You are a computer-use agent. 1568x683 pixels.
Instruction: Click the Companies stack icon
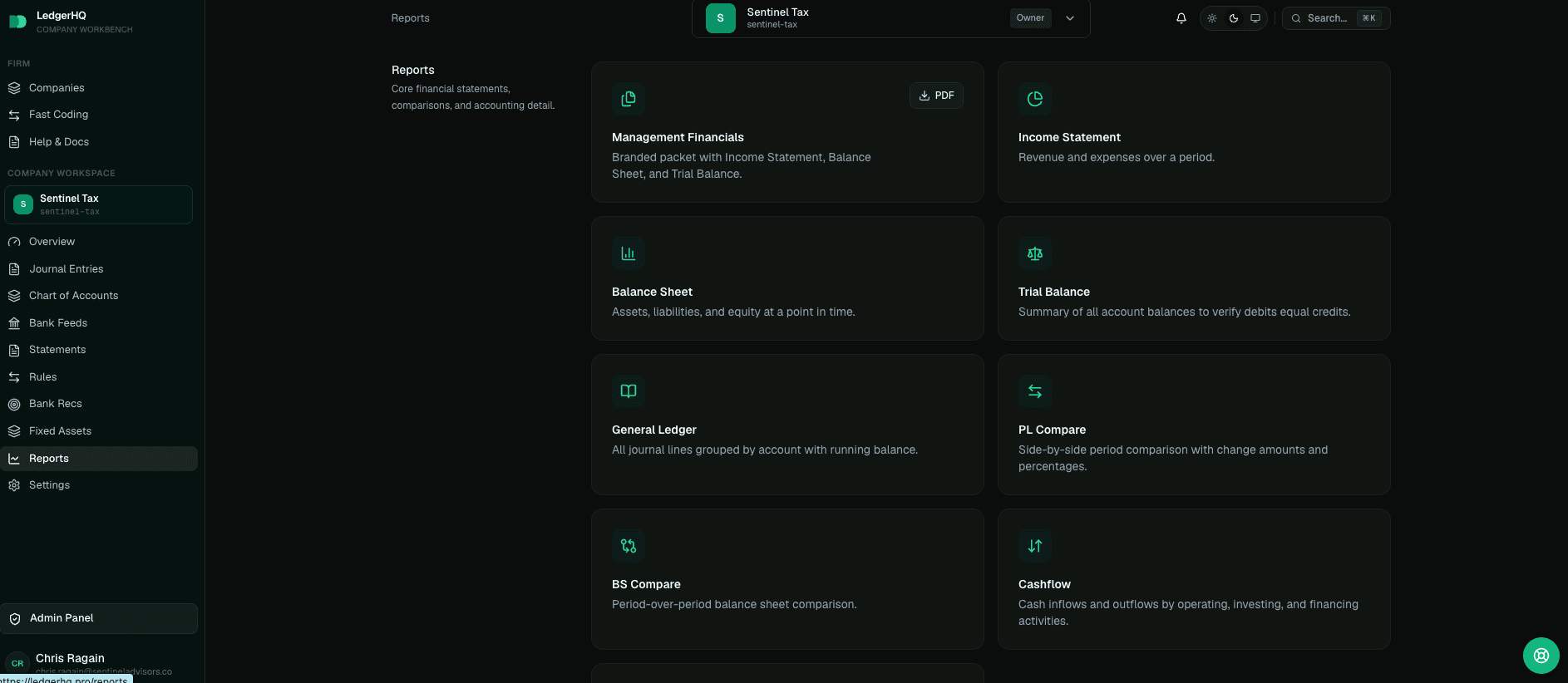(14, 88)
